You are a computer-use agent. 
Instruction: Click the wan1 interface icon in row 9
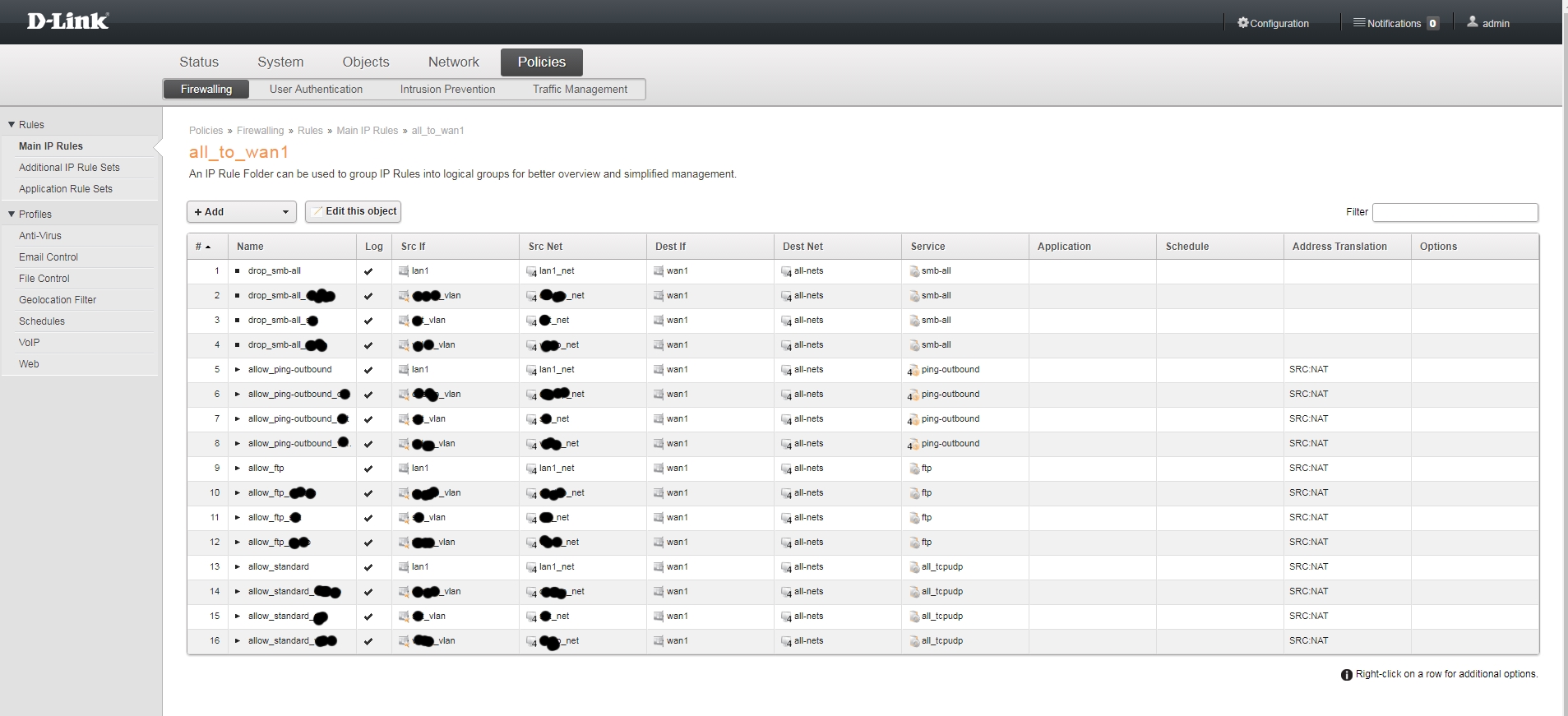click(x=659, y=468)
